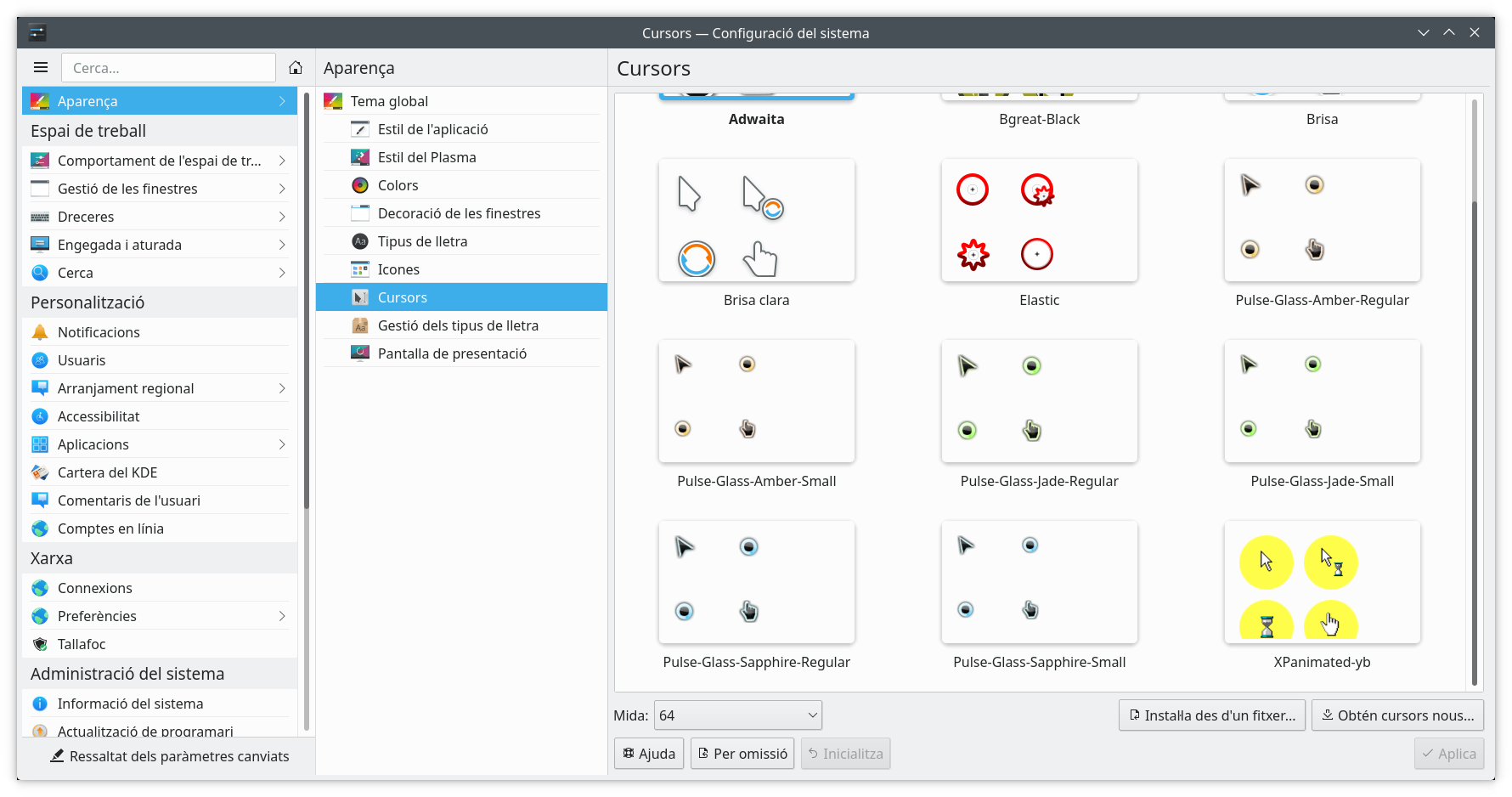Viewport: 1512px width, 797px height.
Task: Click the Cerca search input field
Action: point(168,68)
